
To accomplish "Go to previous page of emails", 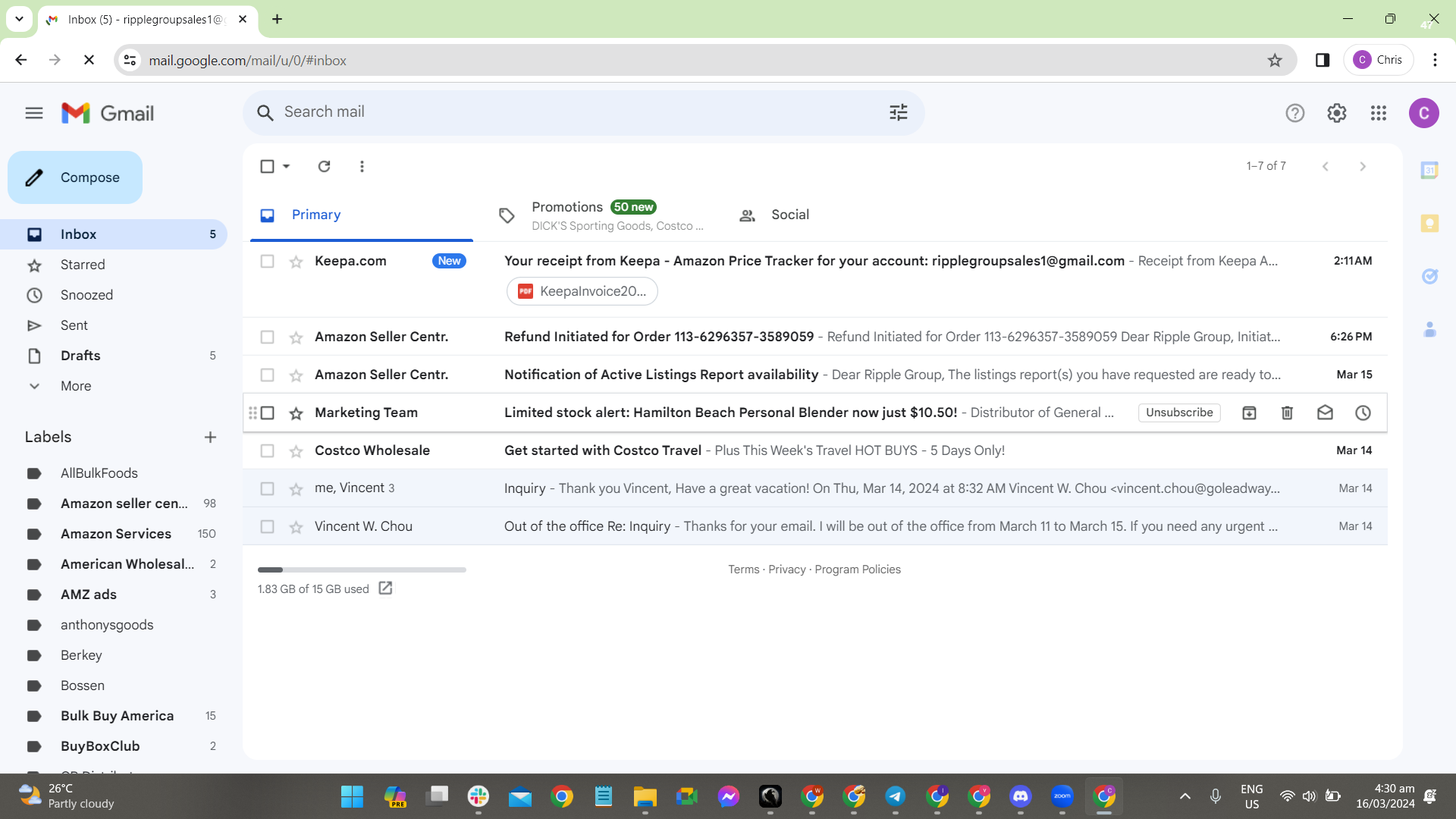I will click(x=1325, y=166).
